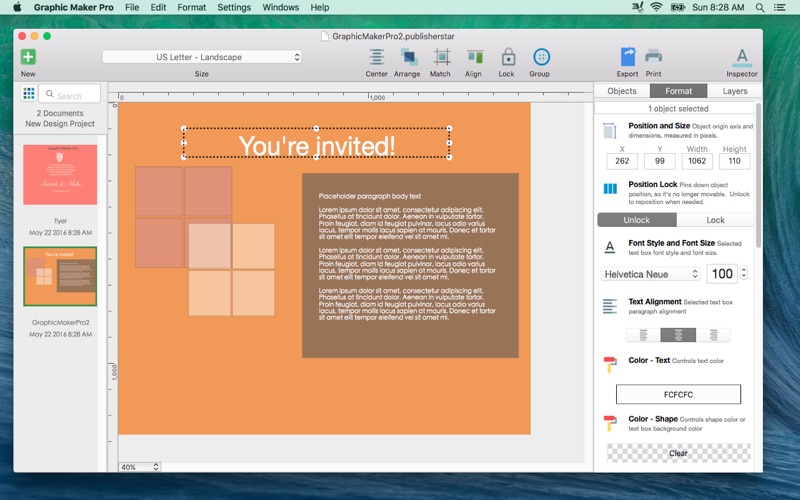Click the Font Style section icon
The image size is (800, 500).
pyautogui.click(x=610, y=247)
